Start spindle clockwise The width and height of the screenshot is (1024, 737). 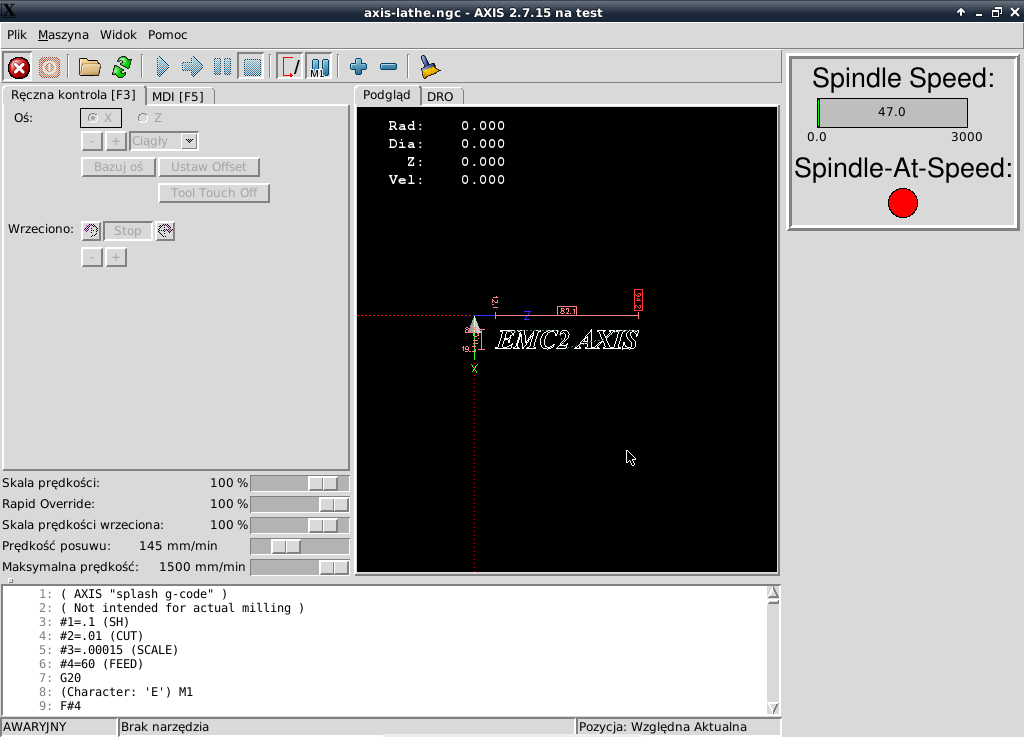[165, 230]
